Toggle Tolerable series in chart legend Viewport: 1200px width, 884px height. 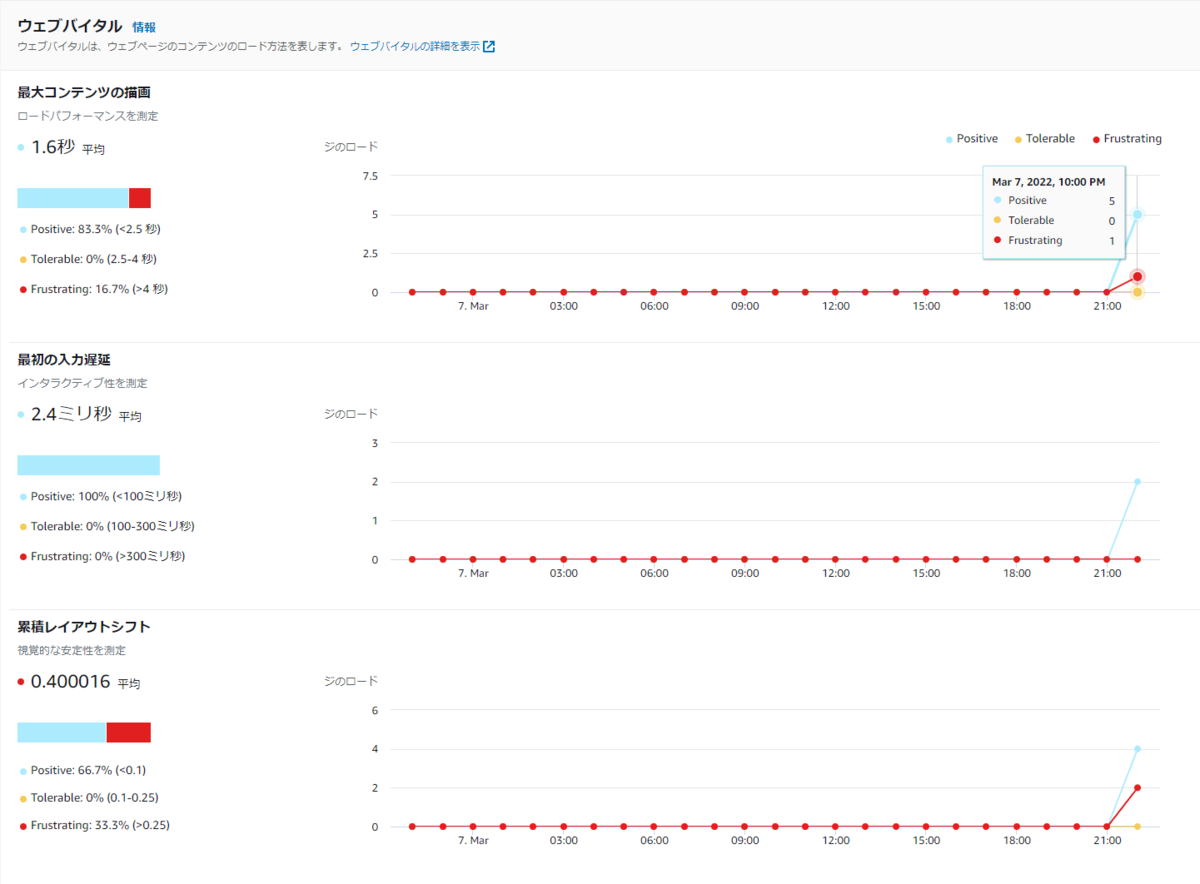(1045, 139)
